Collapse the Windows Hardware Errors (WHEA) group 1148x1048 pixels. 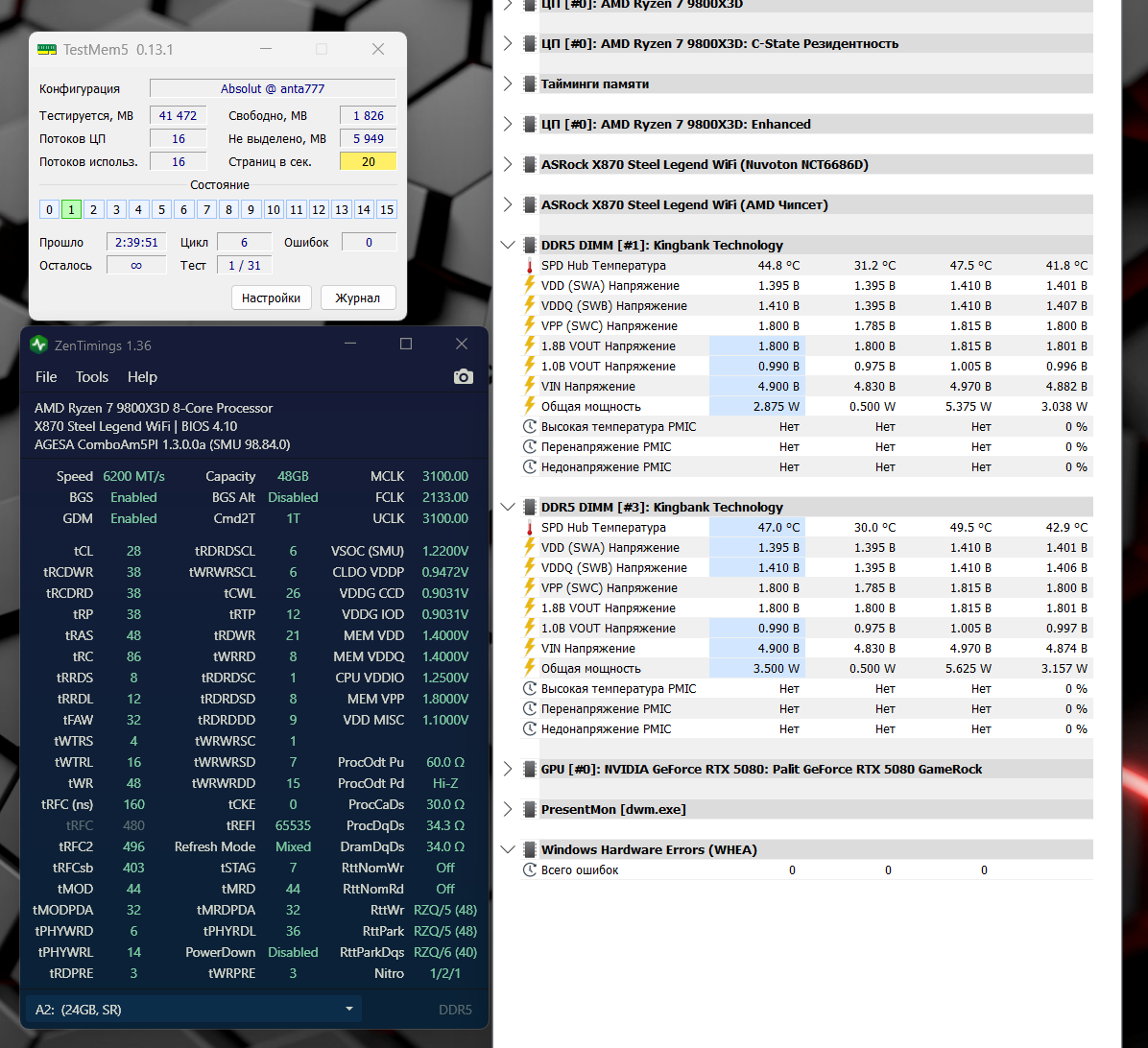click(x=508, y=849)
